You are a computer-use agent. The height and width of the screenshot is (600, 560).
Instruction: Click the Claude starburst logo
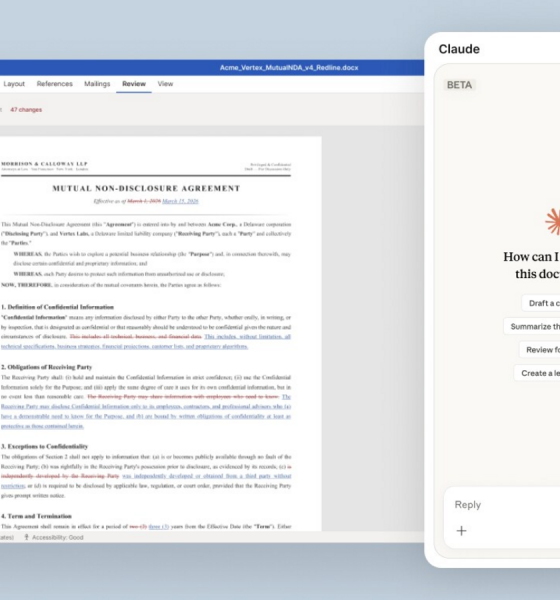[x=553, y=222]
